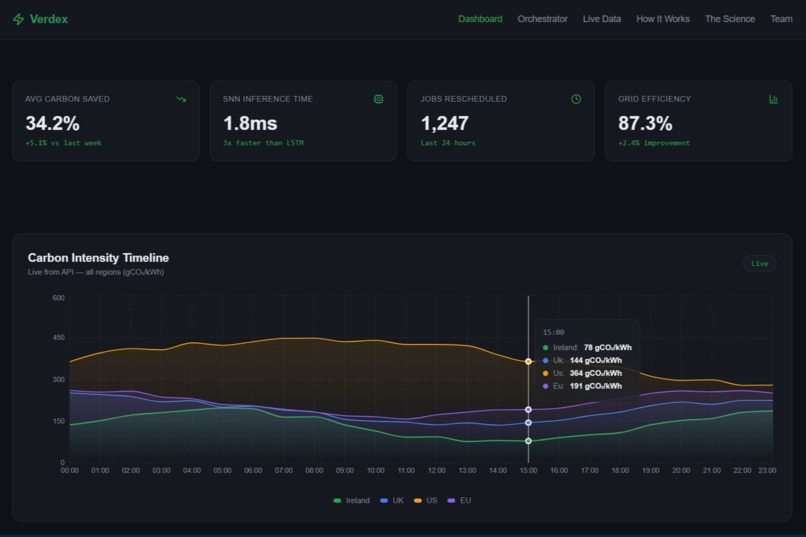This screenshot has height=537, width=806.
Task: Toggle the UK series in chart legend
Action: 392,501
